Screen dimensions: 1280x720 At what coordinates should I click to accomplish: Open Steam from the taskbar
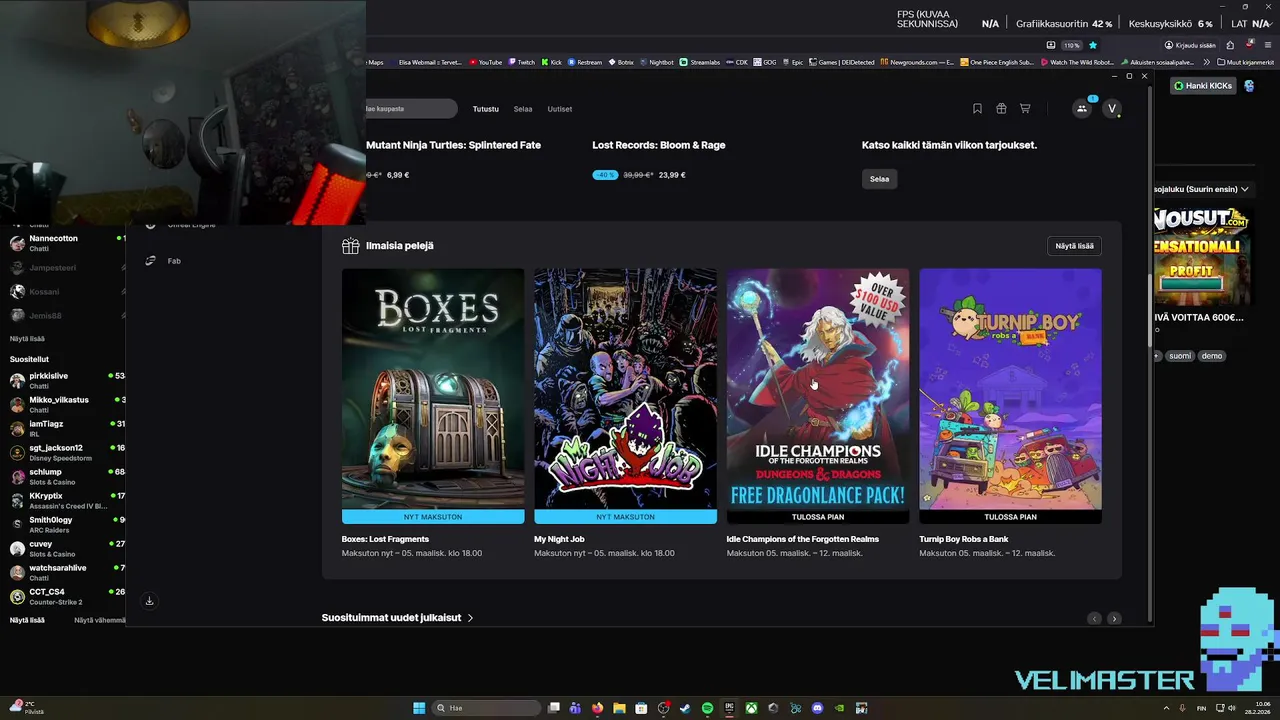pyautogui.click(x=685, y=708)
